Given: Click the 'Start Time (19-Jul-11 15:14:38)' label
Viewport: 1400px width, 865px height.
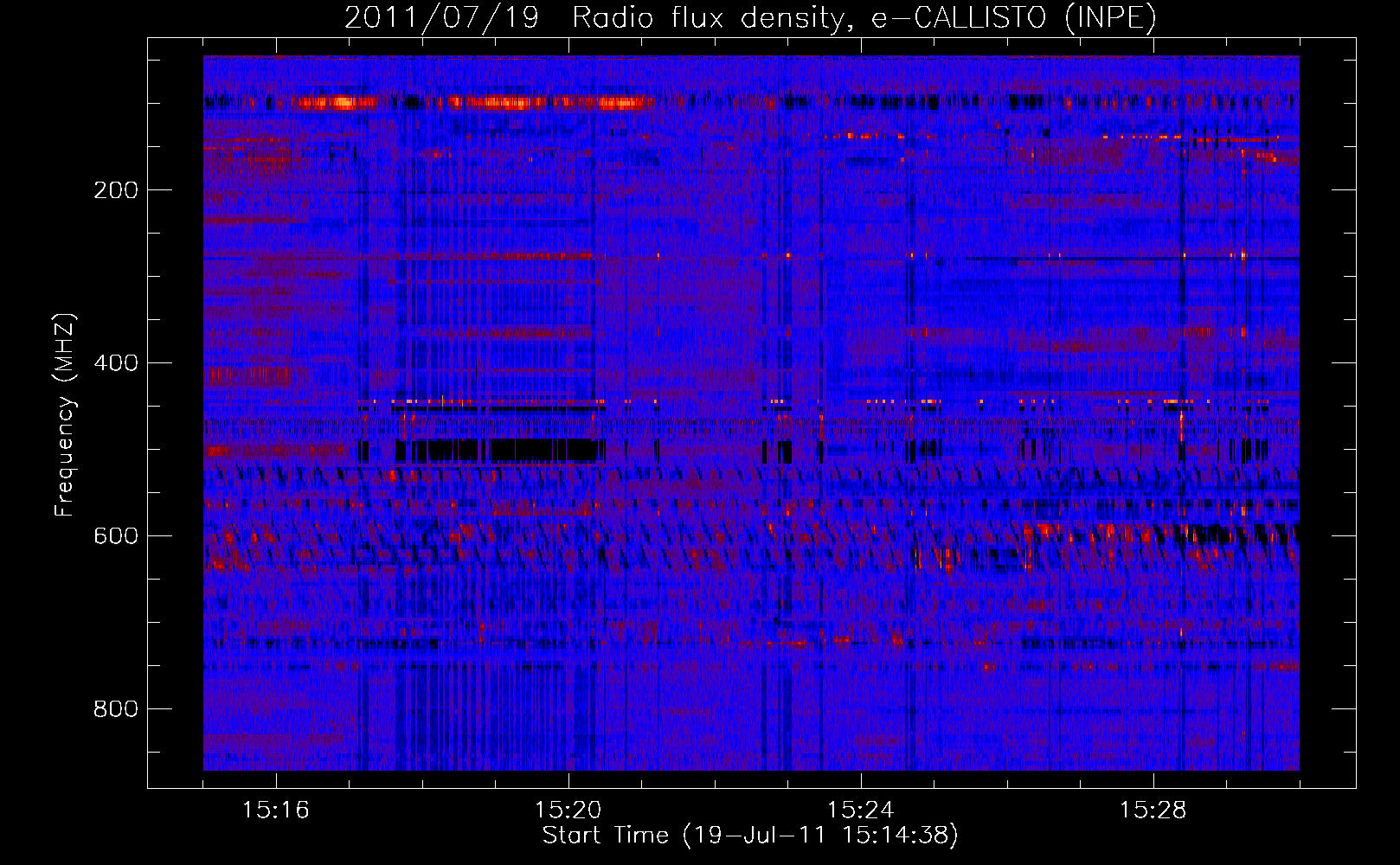Looking at the screenshot, I should [750, 836].
